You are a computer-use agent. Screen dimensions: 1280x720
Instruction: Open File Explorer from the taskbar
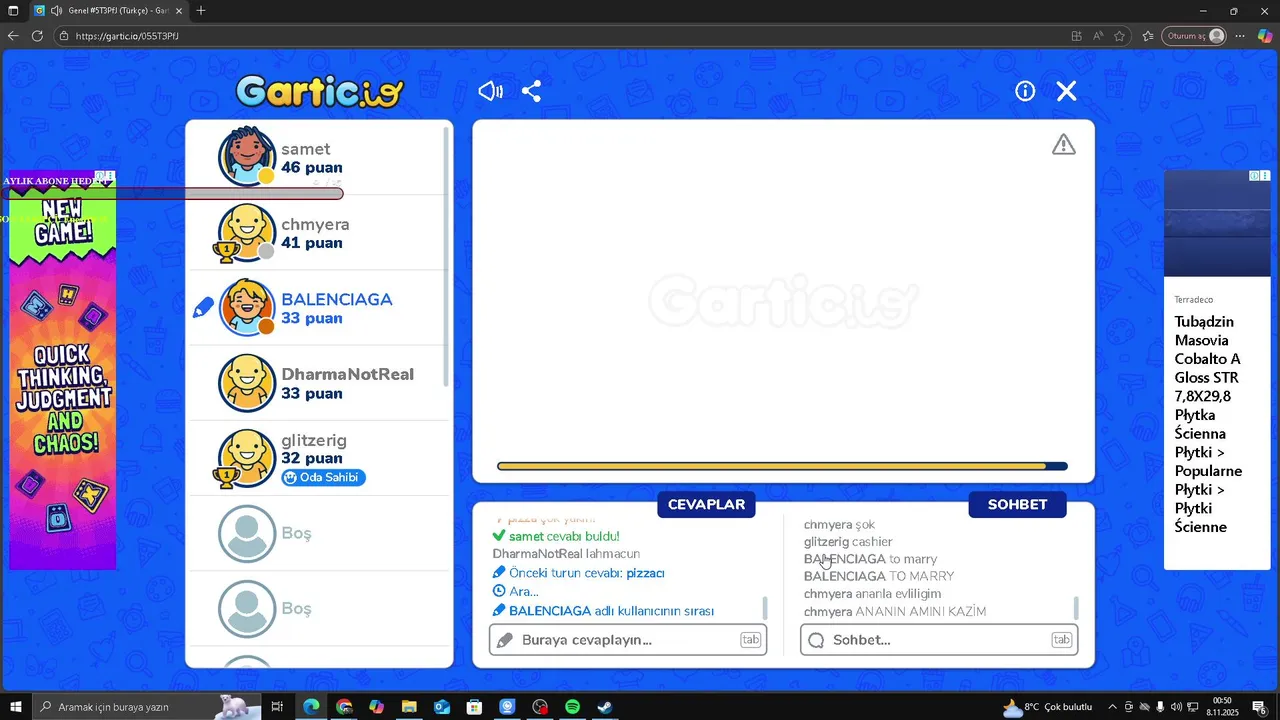tap(409, 707)
